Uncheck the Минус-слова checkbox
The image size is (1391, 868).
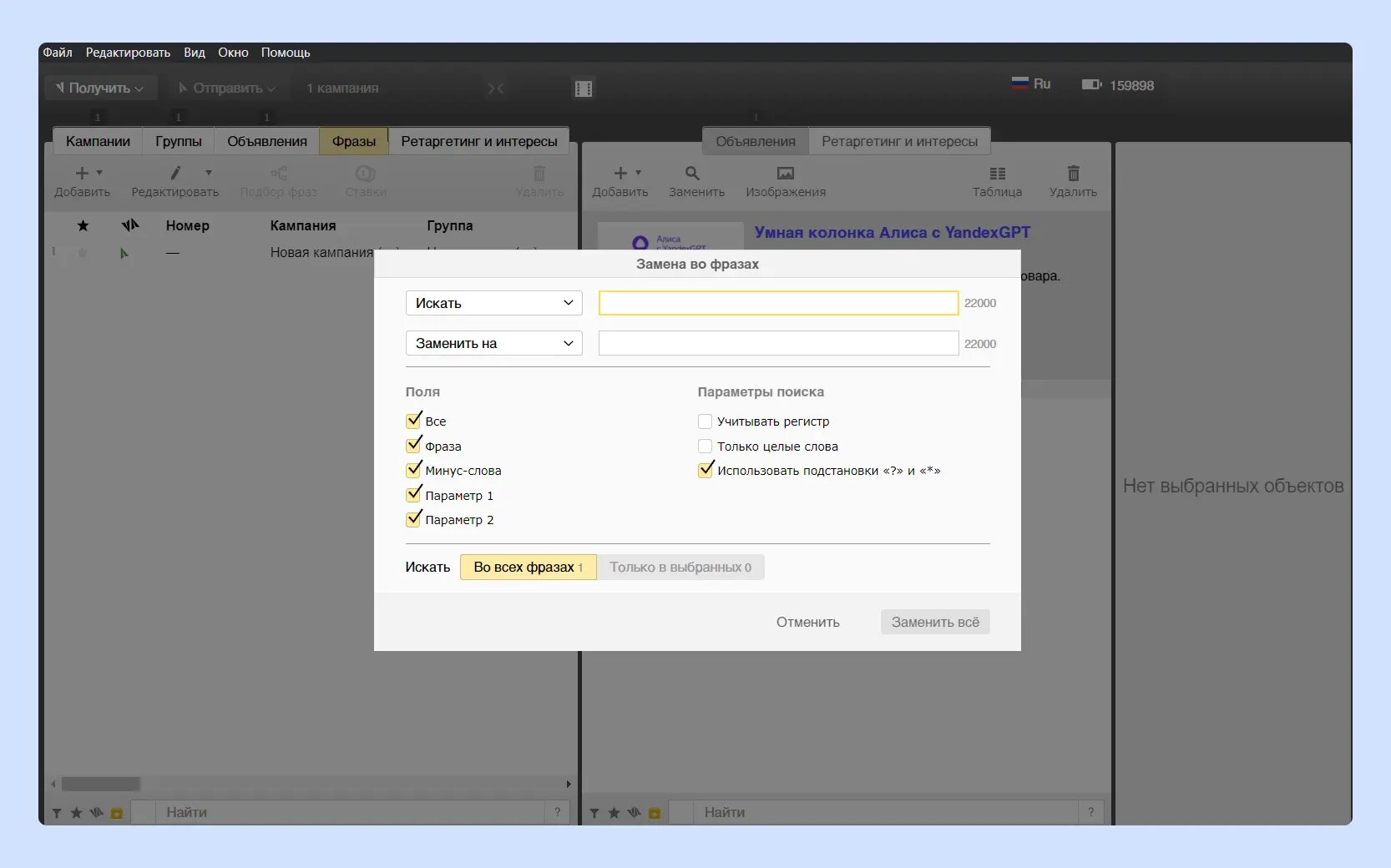(413, 469)
